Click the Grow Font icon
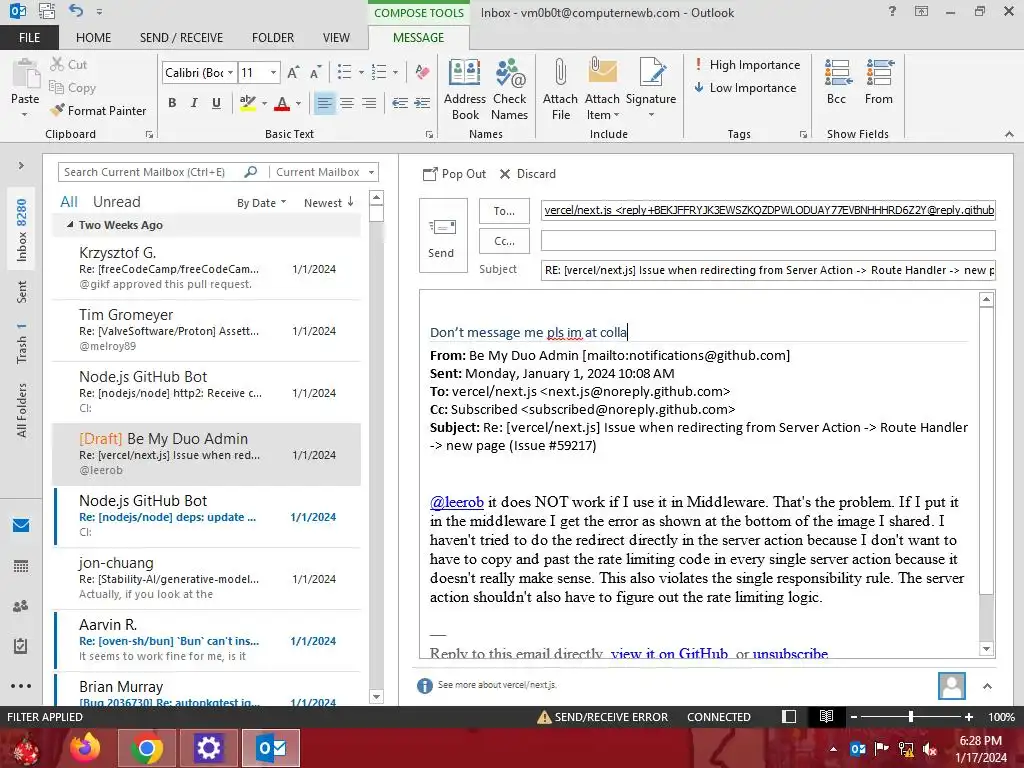The image size is (1024, 768). tap(293, 72)
